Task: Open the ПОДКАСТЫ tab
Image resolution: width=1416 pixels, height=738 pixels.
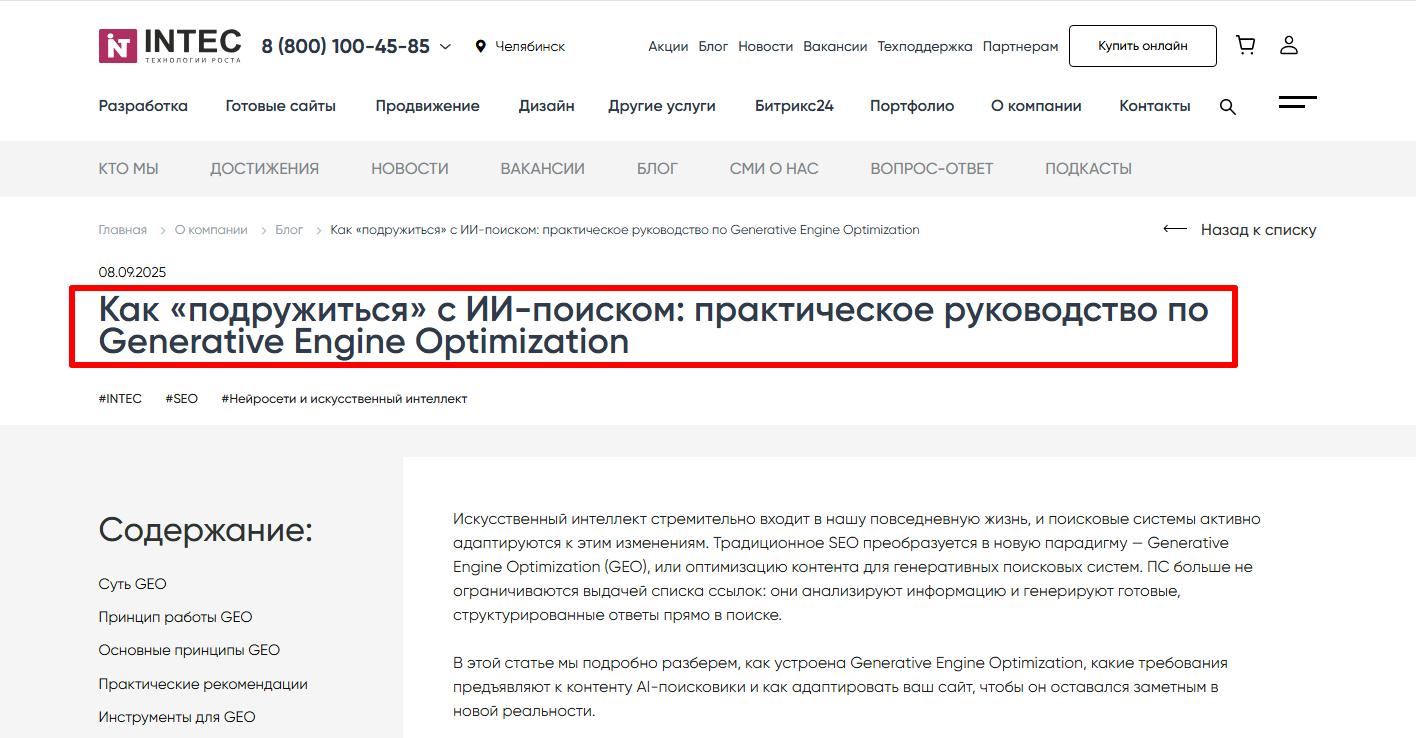Action: pyautogui.click(x=1087, y=168)
